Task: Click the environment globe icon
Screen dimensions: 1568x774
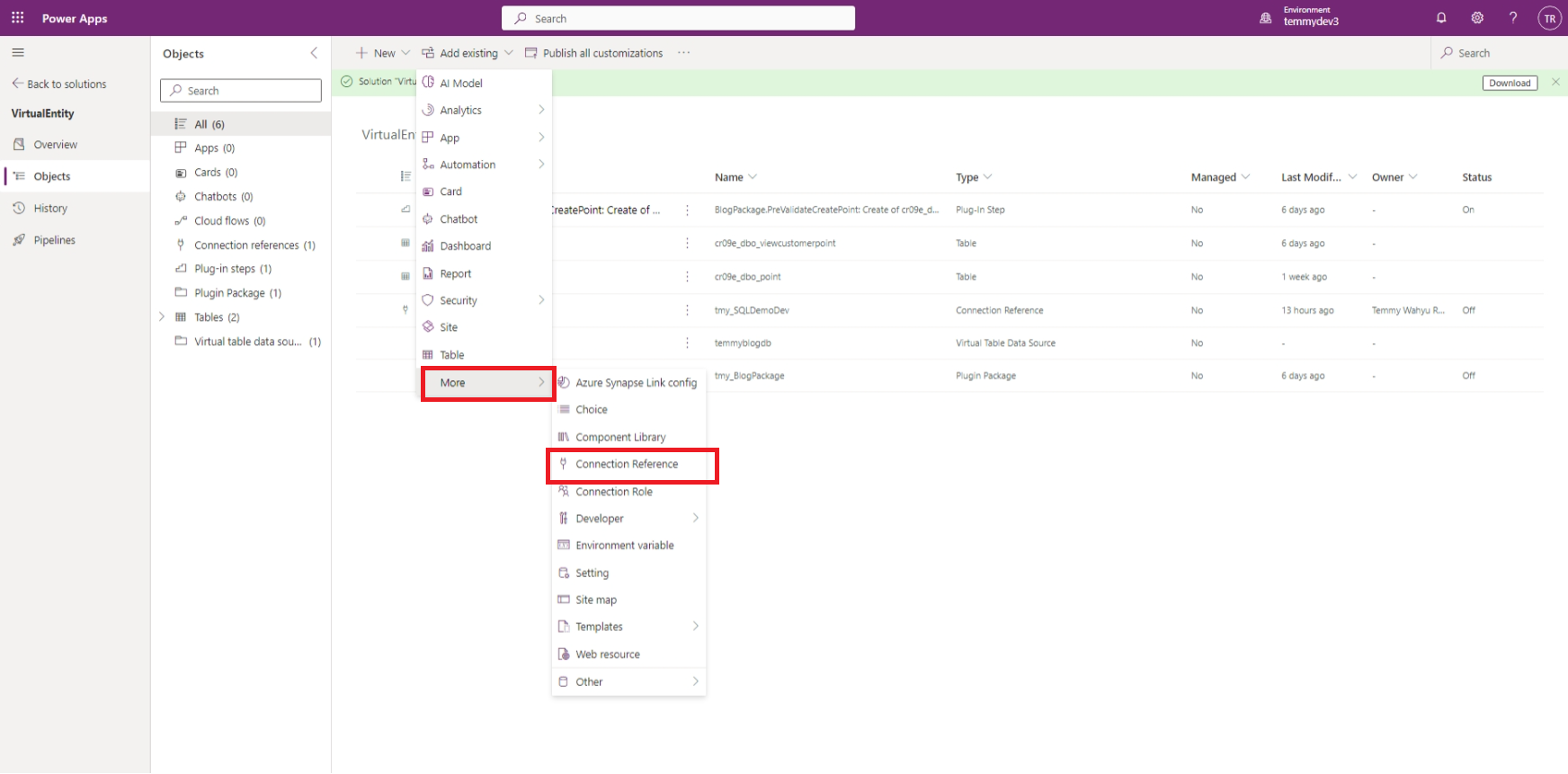Action: tap(1266, 18)
